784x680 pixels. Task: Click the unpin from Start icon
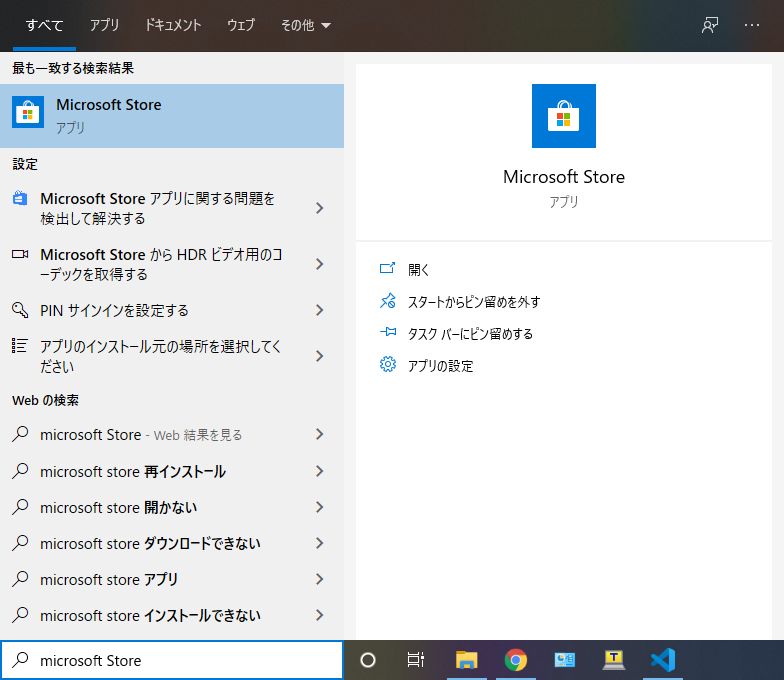coord(388,301)
